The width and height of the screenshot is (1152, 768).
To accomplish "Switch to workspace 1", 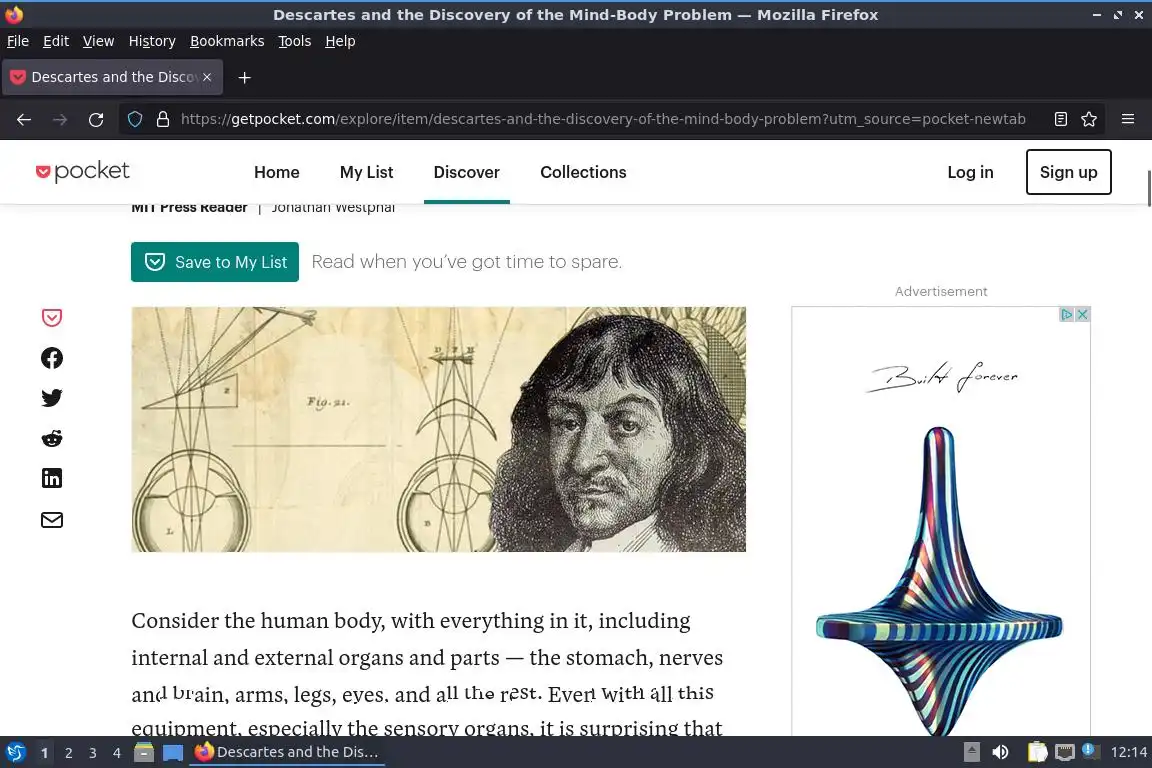I will [45, 753].
